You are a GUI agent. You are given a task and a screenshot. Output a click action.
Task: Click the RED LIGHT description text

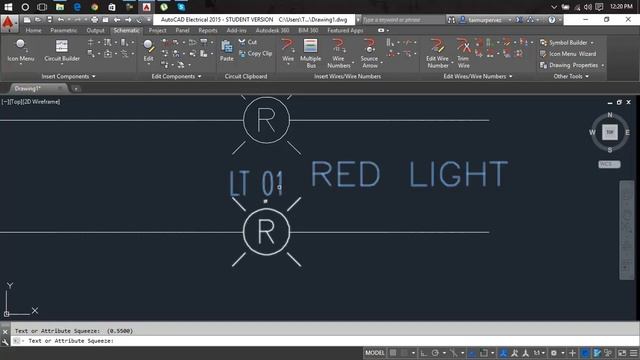tap(409, 174)
